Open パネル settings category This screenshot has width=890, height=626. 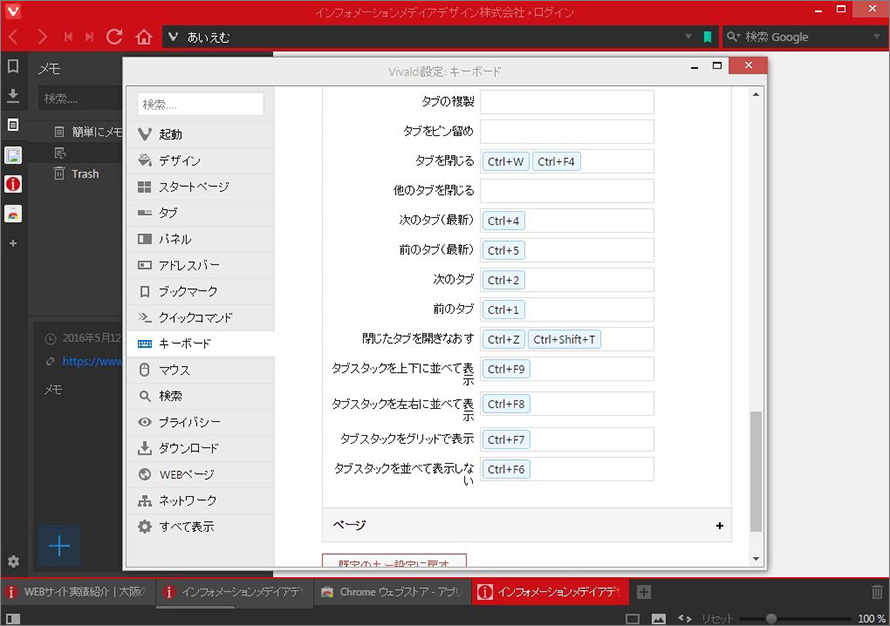(200, 239)
